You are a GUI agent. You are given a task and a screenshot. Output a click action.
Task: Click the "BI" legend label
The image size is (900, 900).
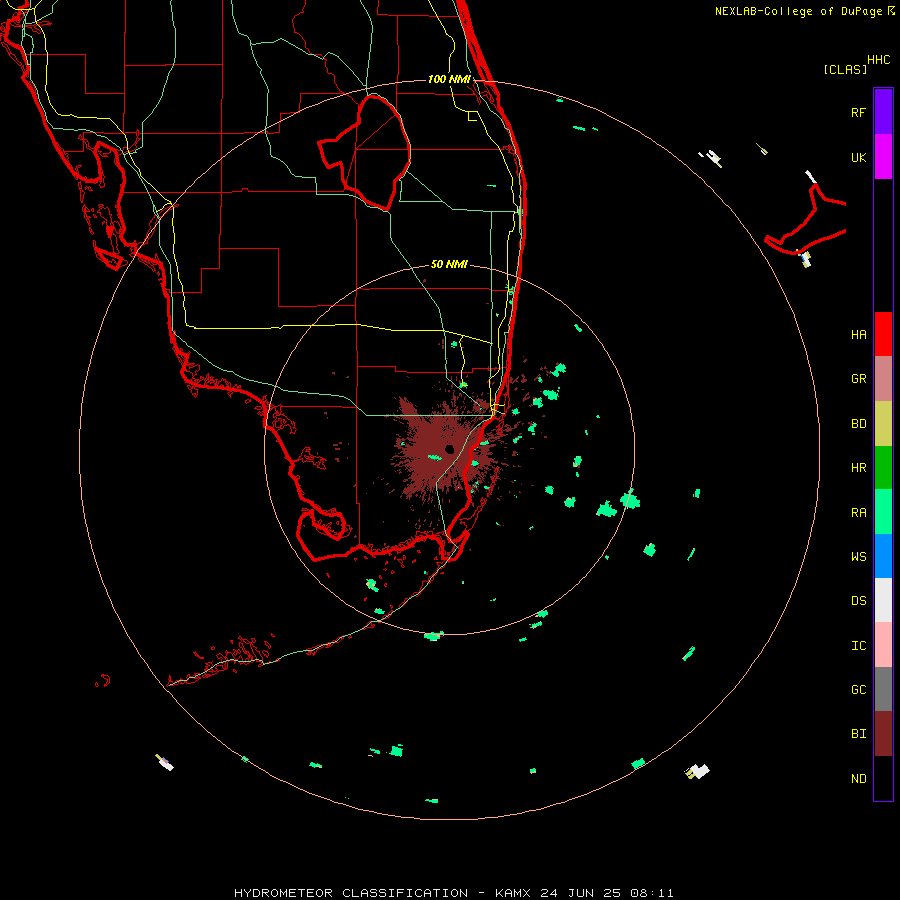tap(858, 734)
